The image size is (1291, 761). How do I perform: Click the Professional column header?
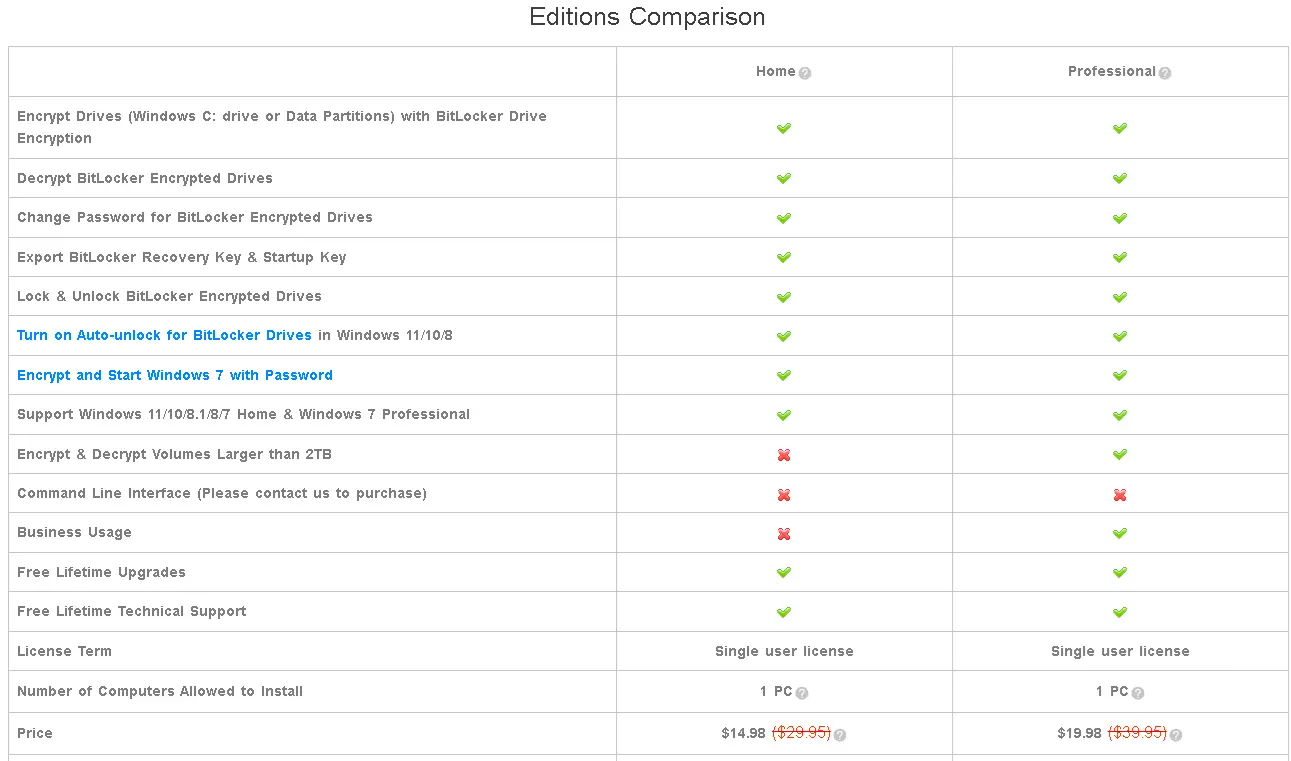[1111, 72]
